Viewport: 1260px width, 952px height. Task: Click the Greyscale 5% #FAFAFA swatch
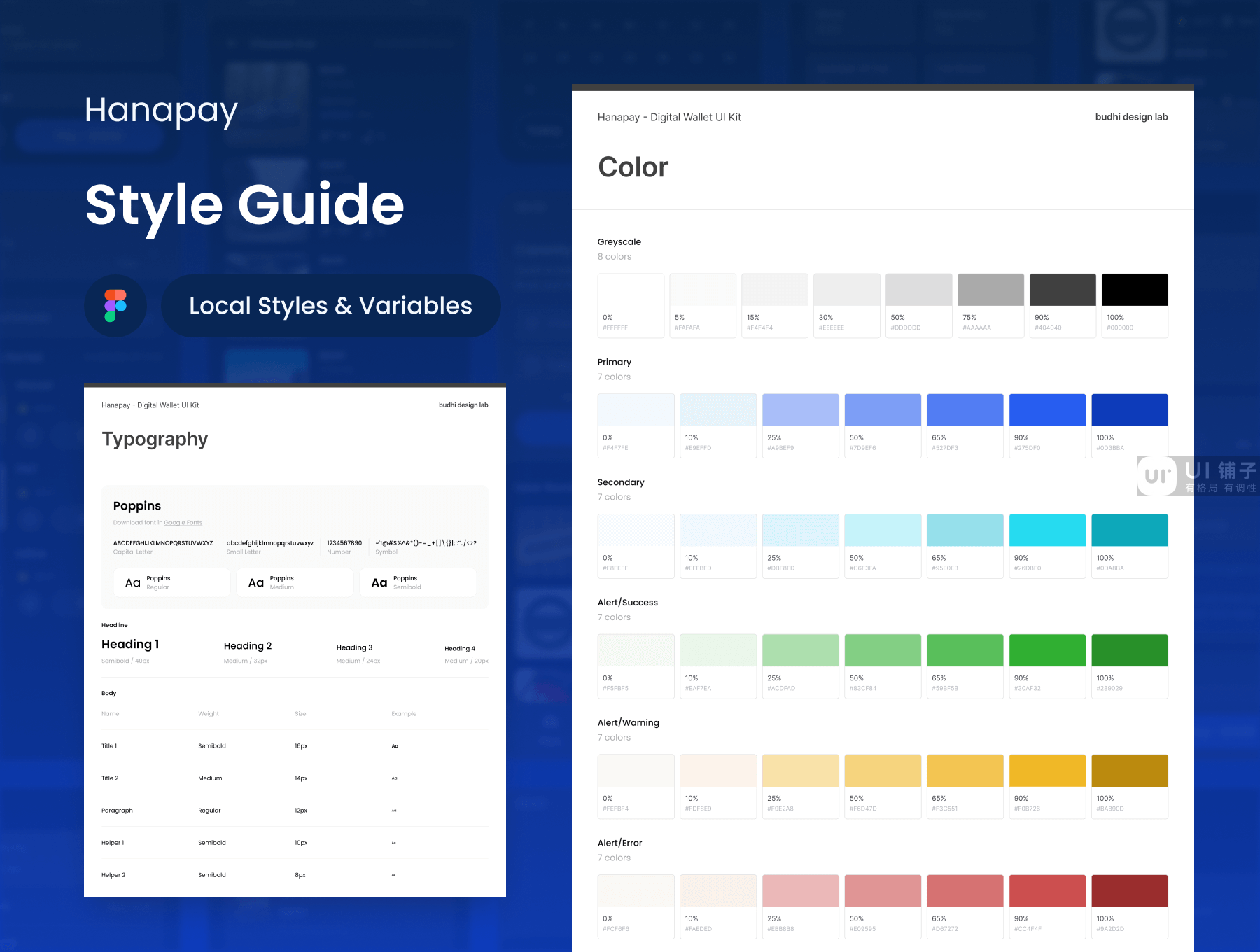703,306
